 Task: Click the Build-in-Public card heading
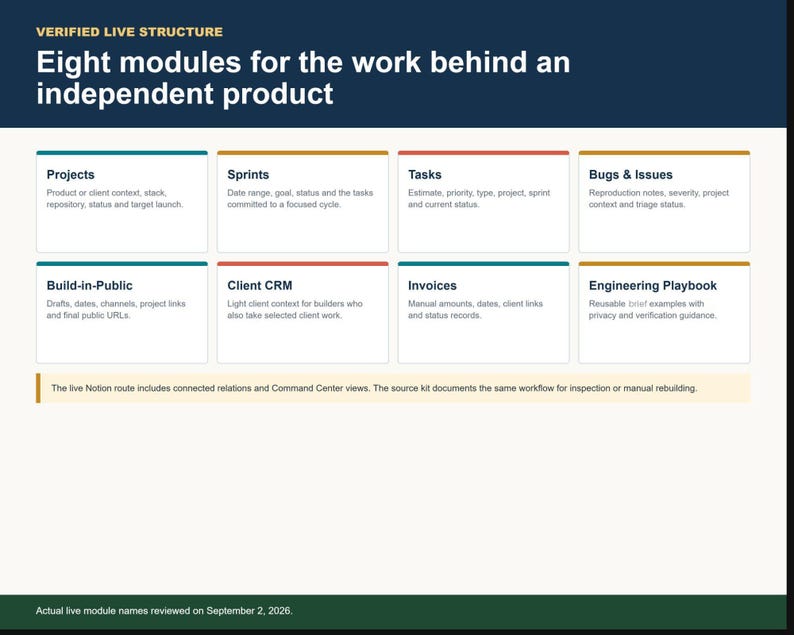coord(90,286)
